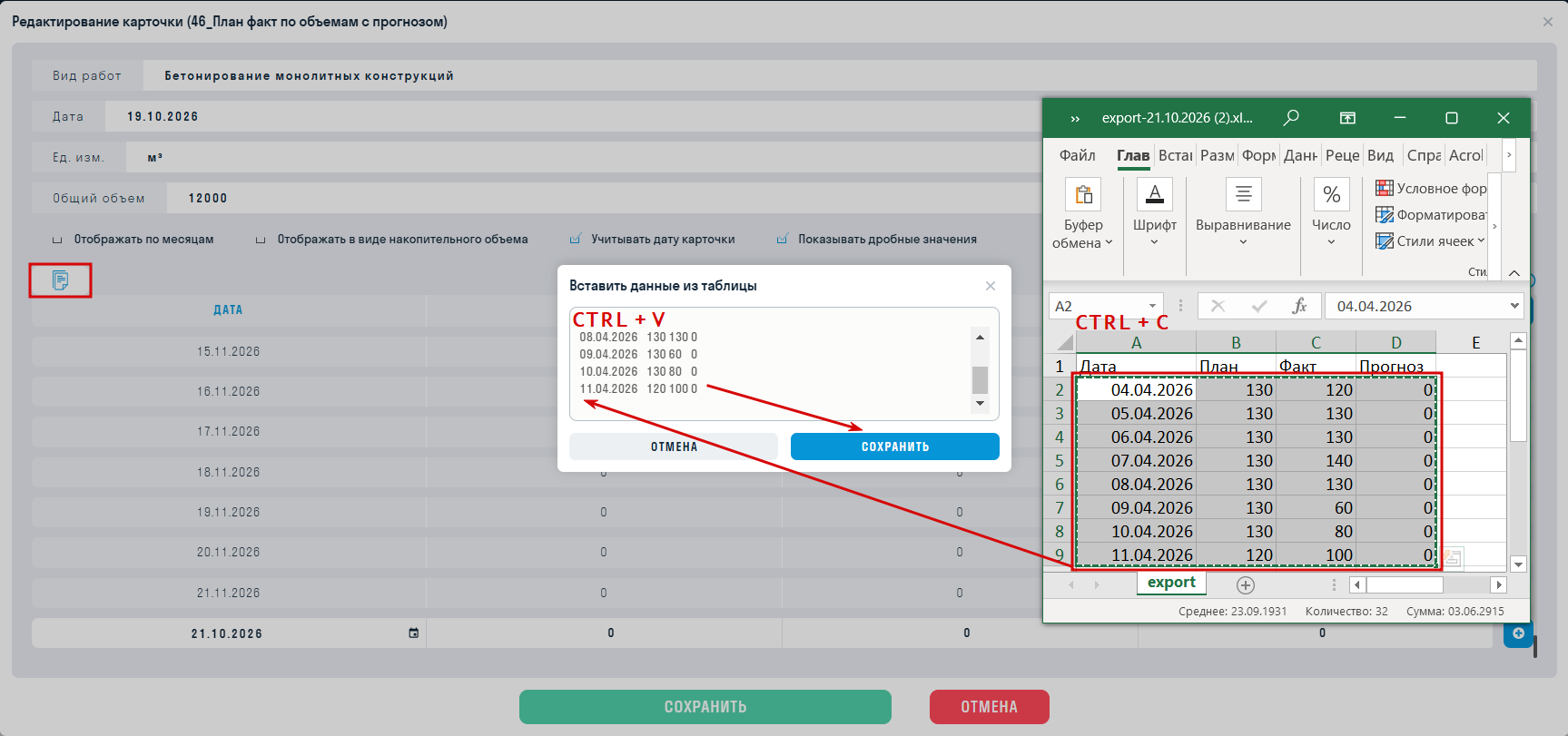Image resolution: width=1568 pixels, height=736 pixels.
Task: Collapse the Excel ribbon with chevron
Action: (1514, 272)
